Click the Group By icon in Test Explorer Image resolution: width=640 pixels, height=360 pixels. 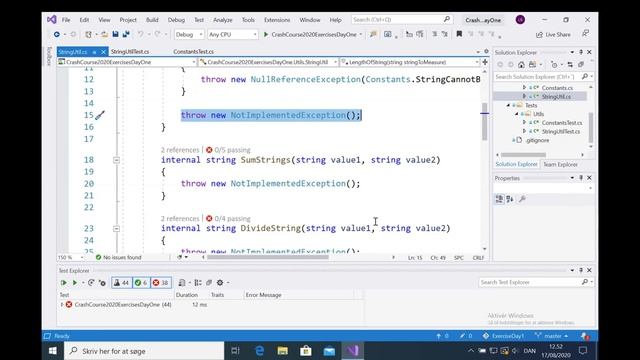point(198,282)
